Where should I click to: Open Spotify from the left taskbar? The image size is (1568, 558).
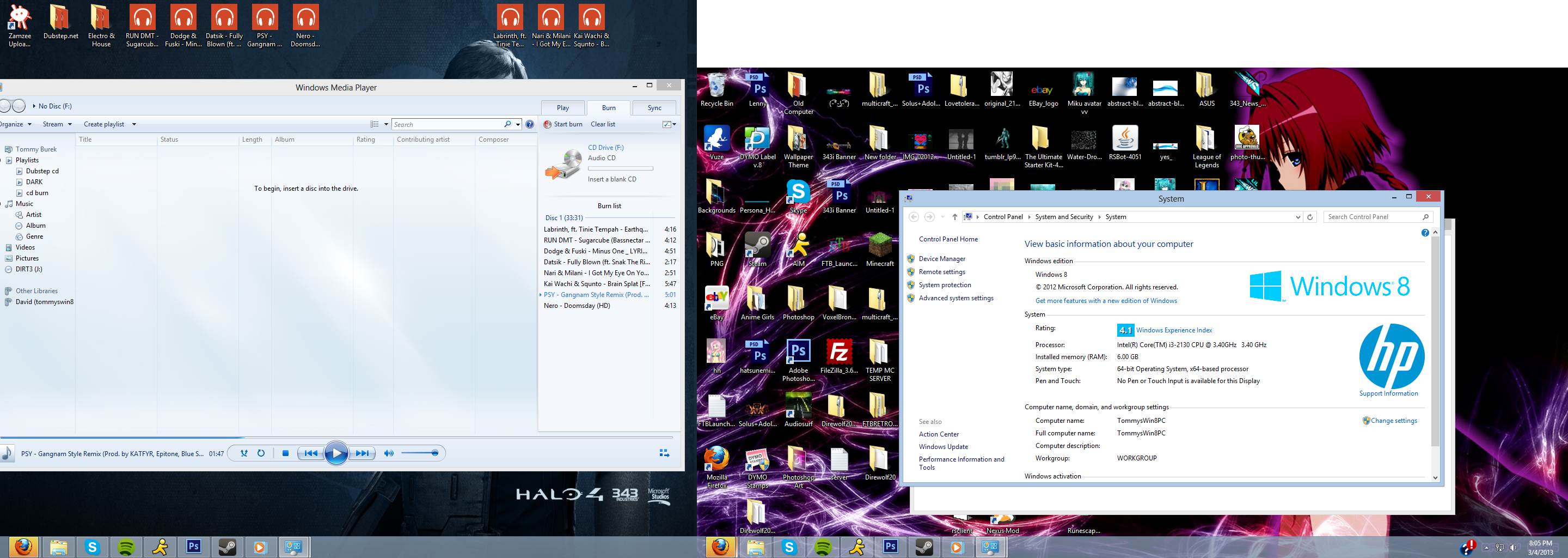[x=126, y=547]
